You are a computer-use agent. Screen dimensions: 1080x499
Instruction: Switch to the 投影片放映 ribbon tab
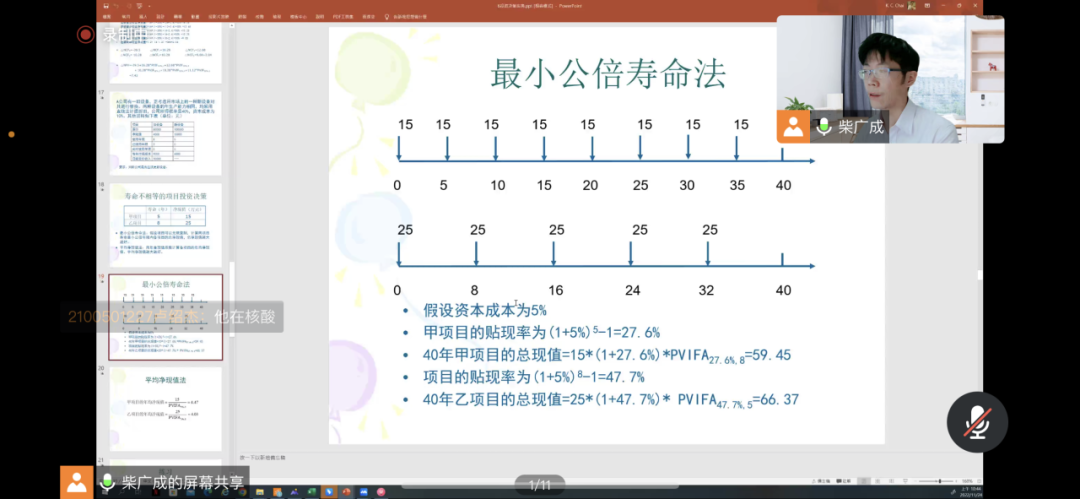coord(218,16)
